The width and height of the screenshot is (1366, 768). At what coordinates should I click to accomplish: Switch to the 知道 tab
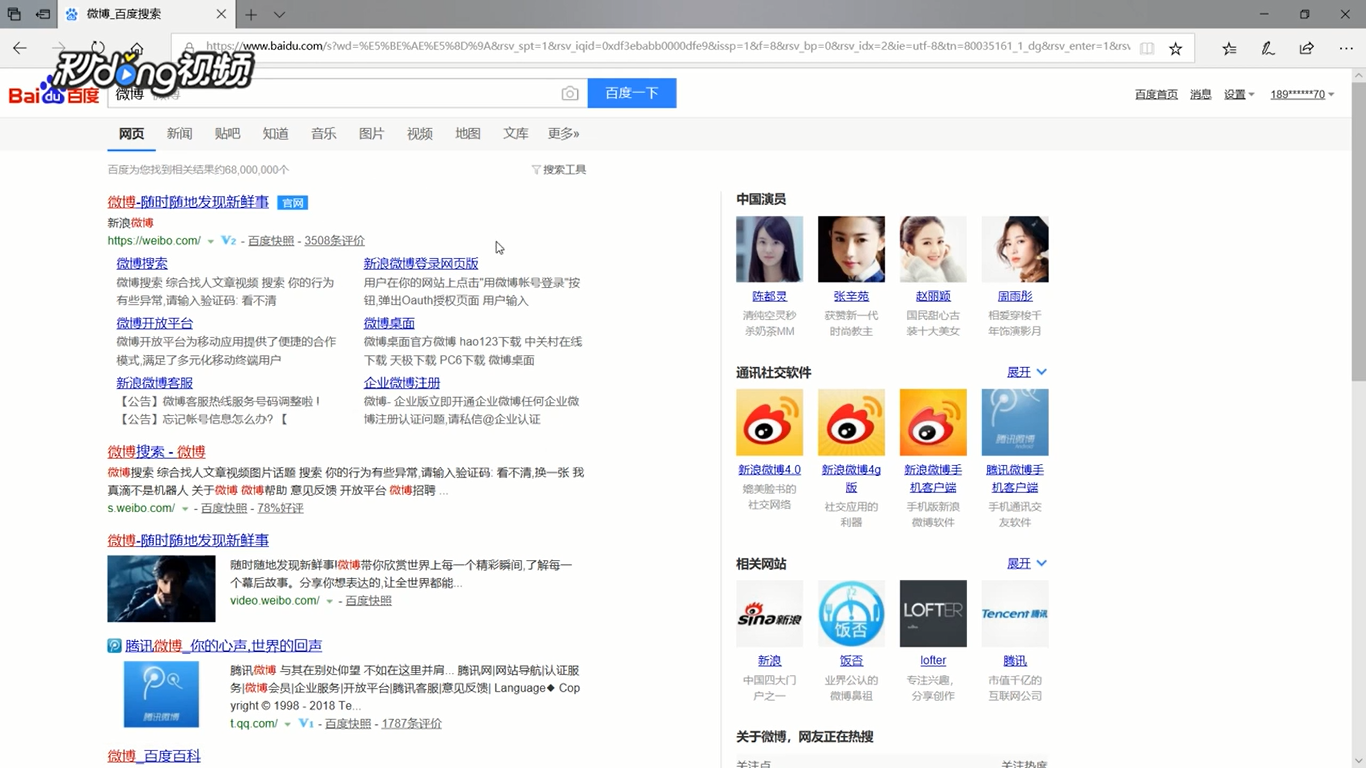pyautogui.click(x=275, y=133)
